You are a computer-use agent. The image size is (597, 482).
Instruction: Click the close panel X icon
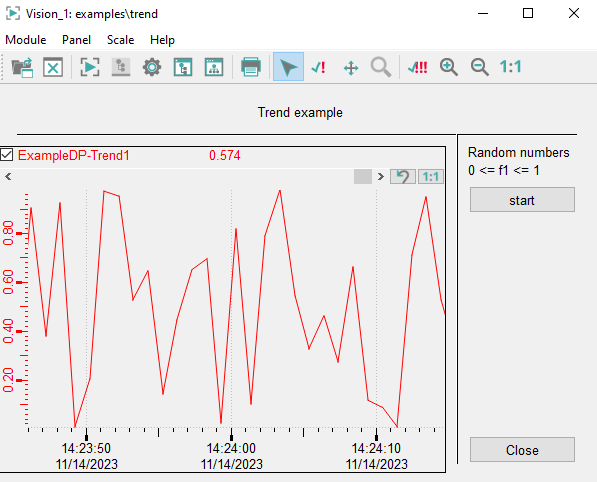(53, 67)
